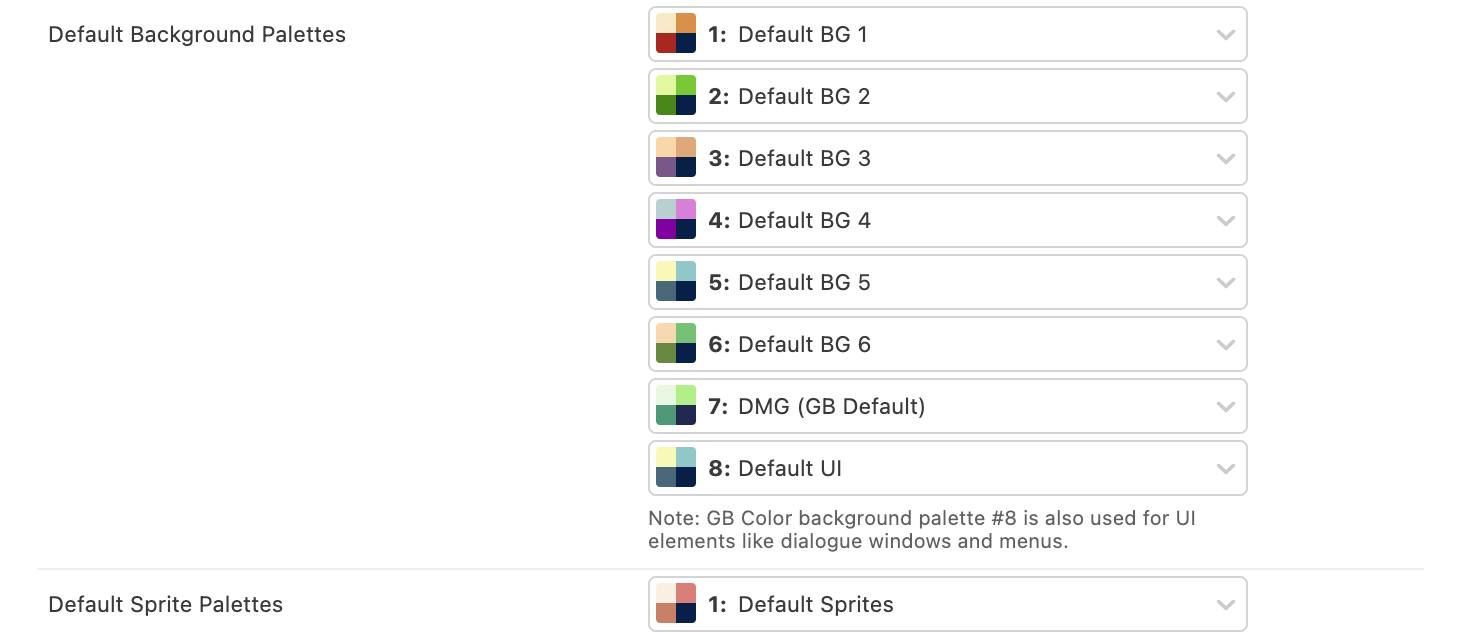
Task: Click the purple Default BG 4 swatch
Action: [x=676, y=220]
